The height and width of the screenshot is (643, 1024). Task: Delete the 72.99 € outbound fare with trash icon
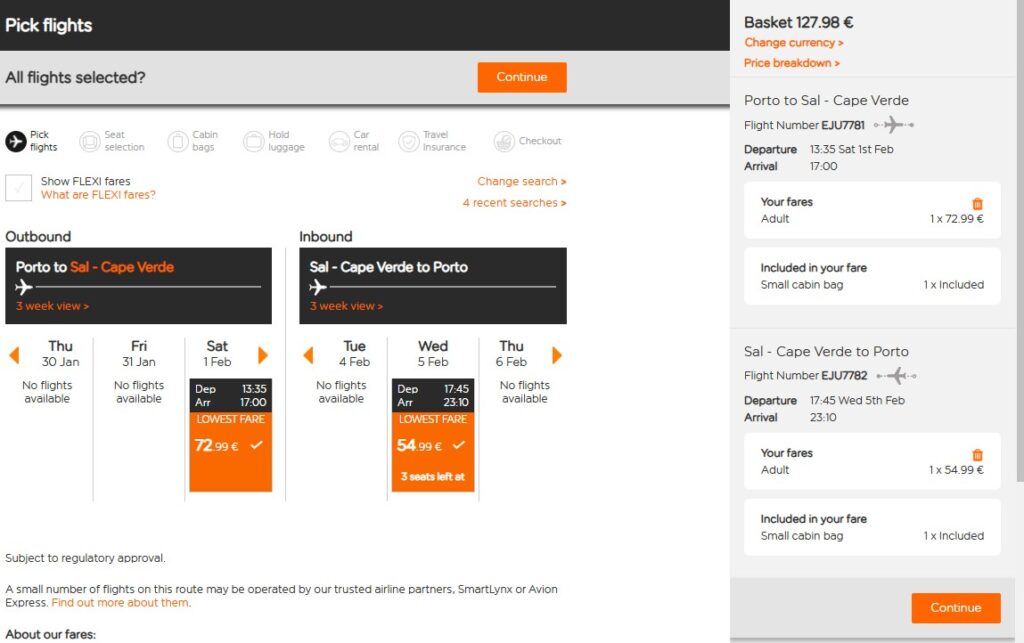(x=977, y=204)
